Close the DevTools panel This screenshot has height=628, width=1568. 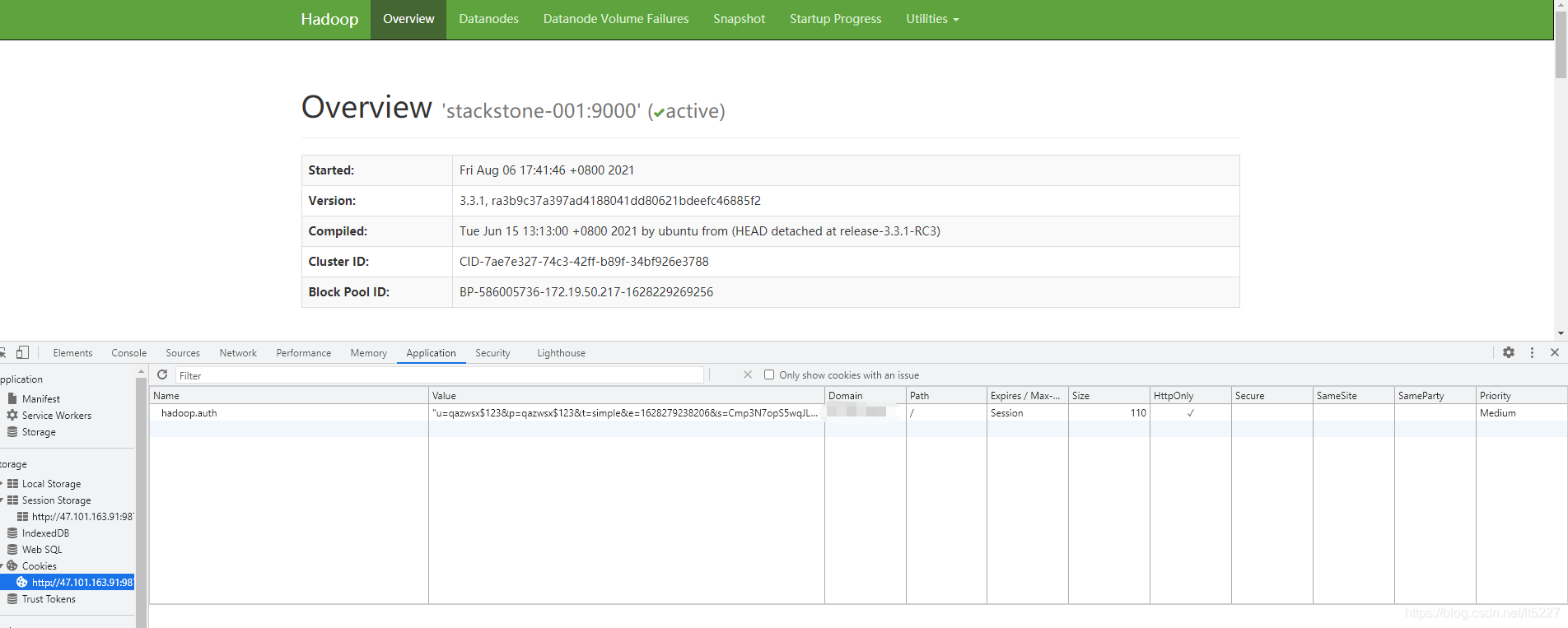coord(1555,352)
